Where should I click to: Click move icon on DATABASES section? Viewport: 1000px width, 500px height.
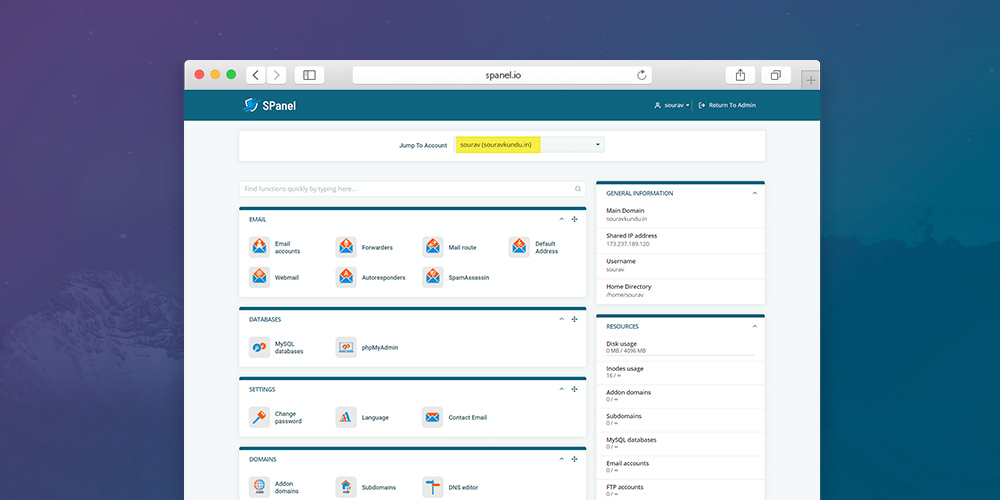[574, 319]
